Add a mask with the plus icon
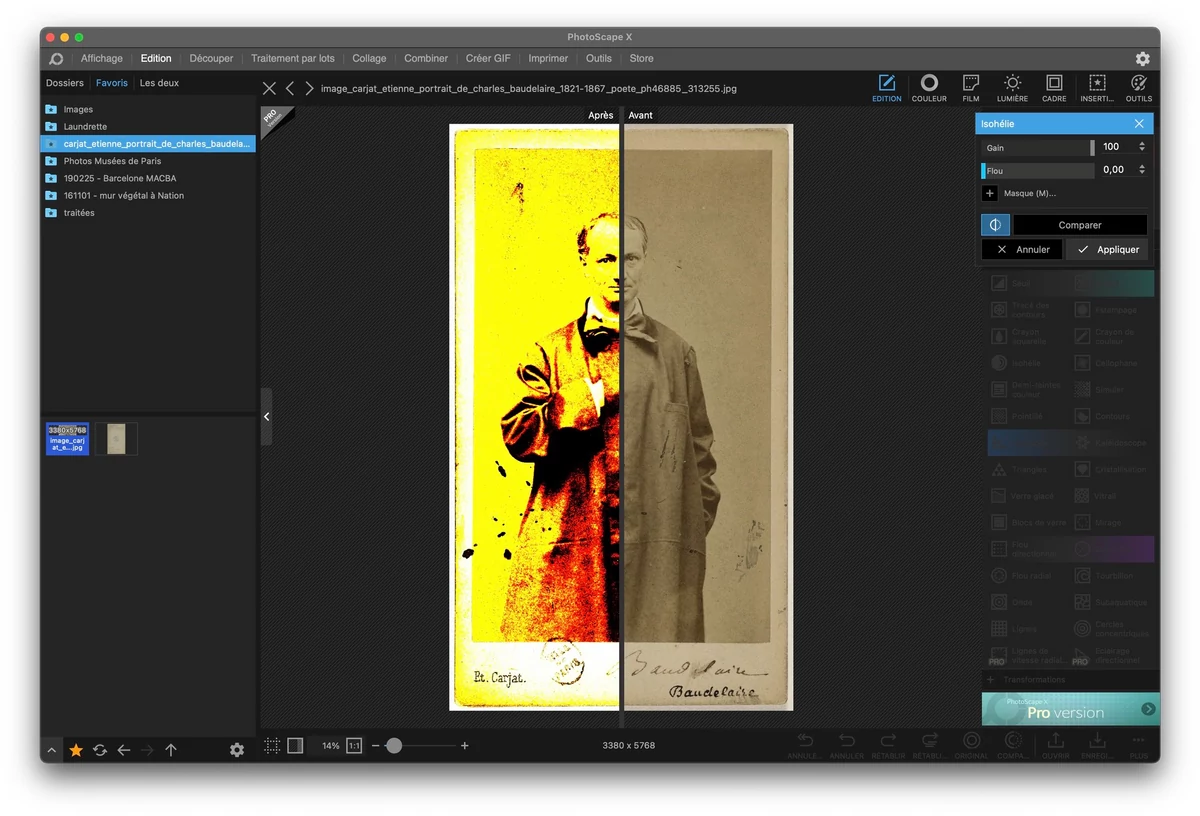This screenshot has width=1200, height=816. click(990, 193)
